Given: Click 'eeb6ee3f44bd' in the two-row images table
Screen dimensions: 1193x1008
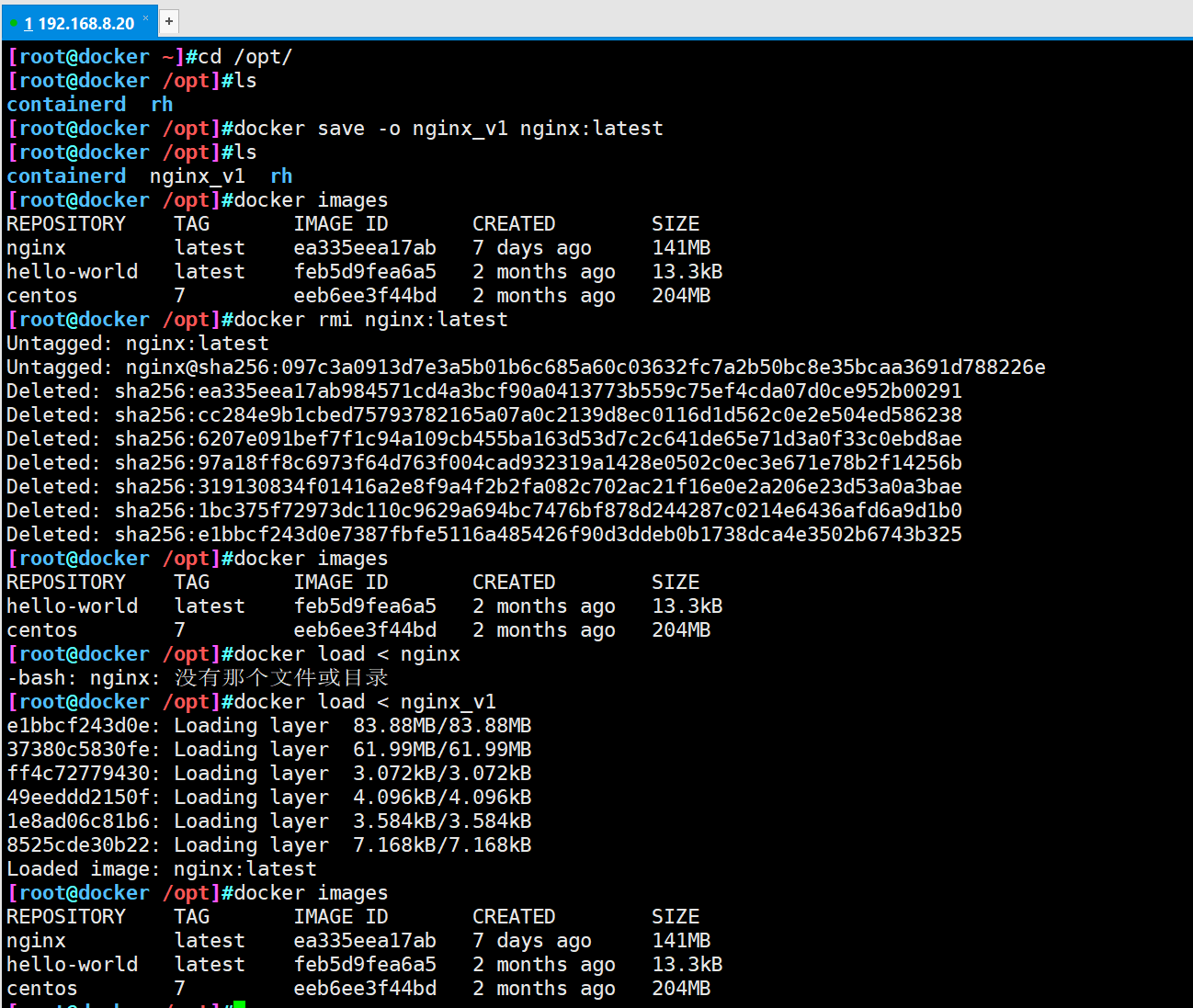Looking at the screenshot, I should click(365, 630).
